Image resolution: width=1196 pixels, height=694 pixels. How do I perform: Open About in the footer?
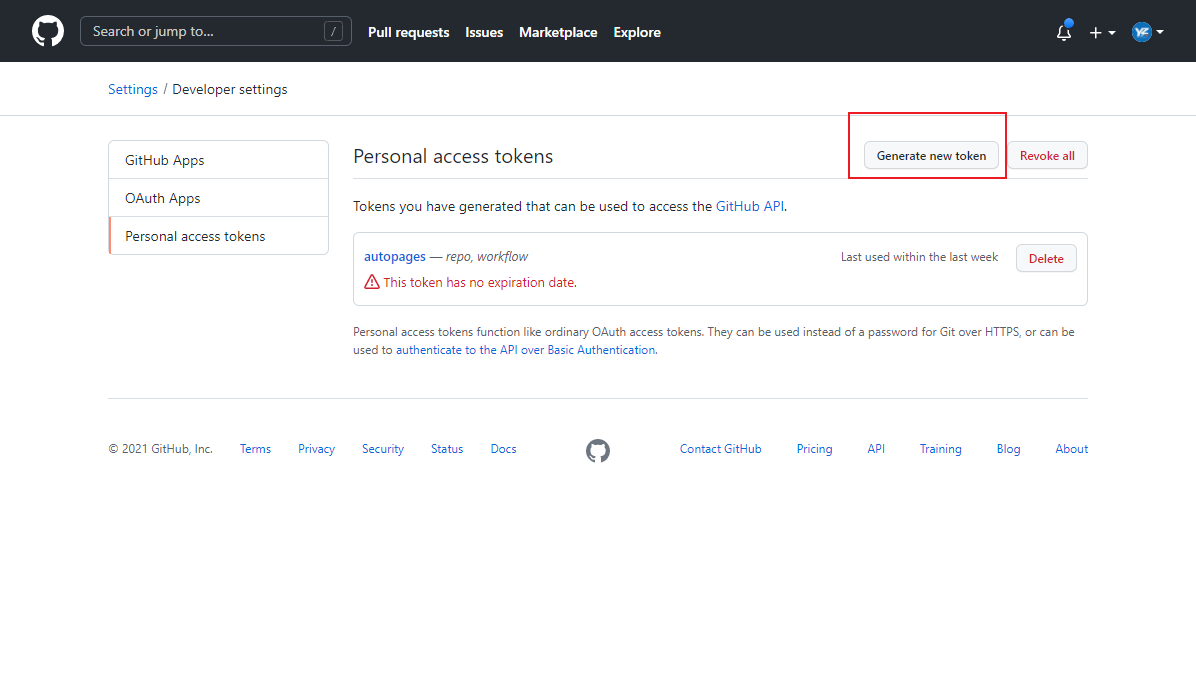[x=1072, y=449]
